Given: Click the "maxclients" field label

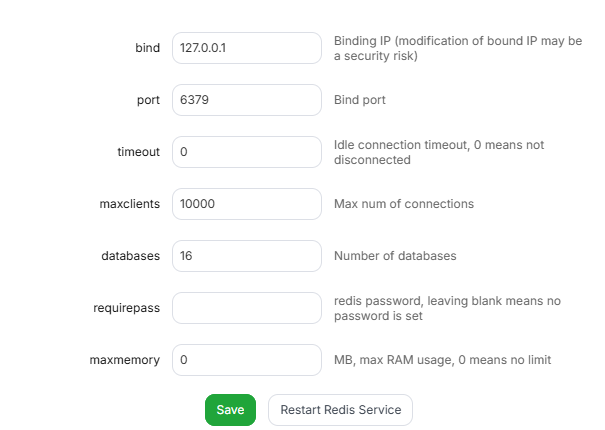Looking at the screenshot, I should [x=130, y=204].
